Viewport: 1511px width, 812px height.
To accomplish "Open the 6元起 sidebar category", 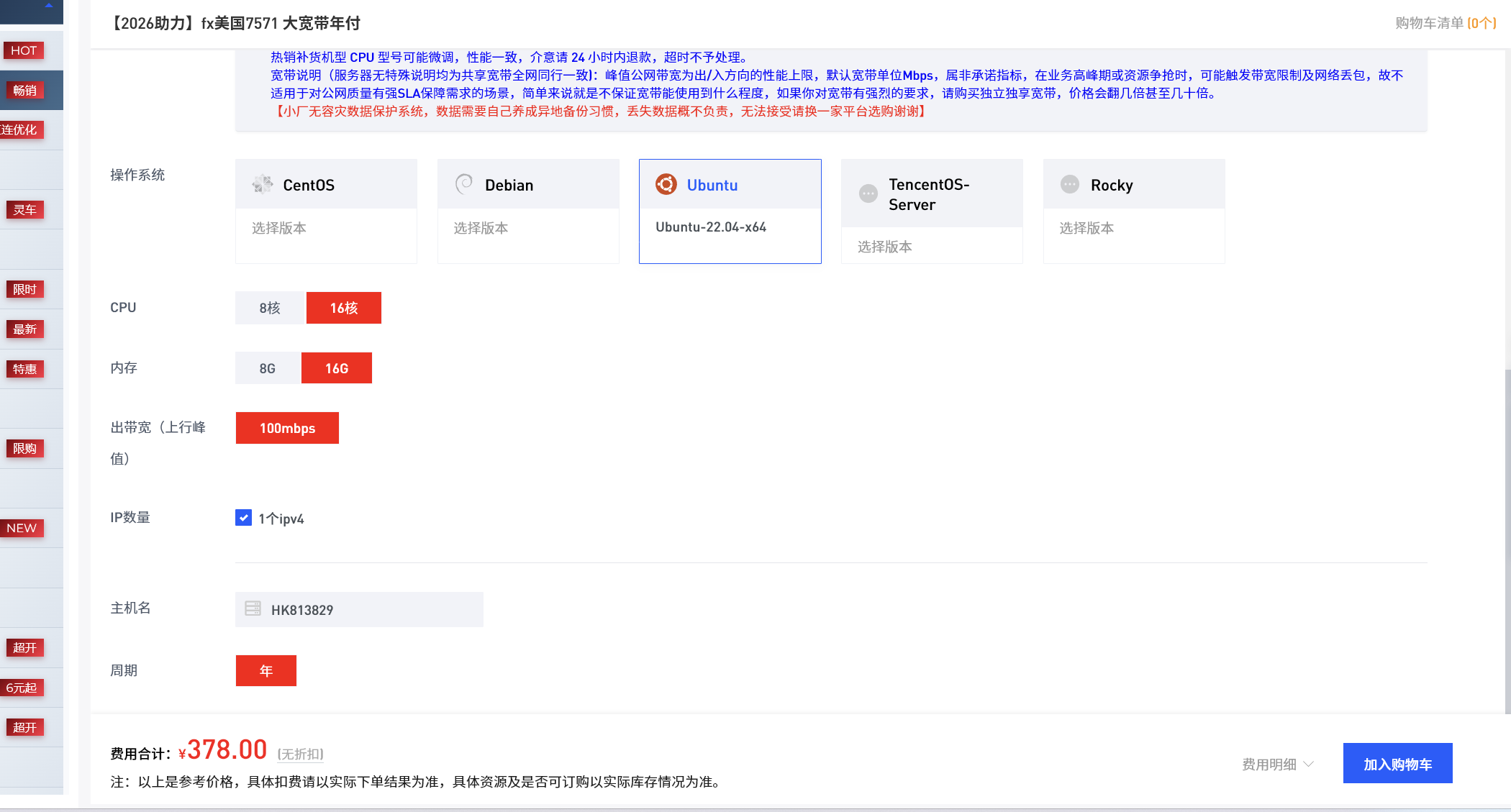I will point(22,688).
